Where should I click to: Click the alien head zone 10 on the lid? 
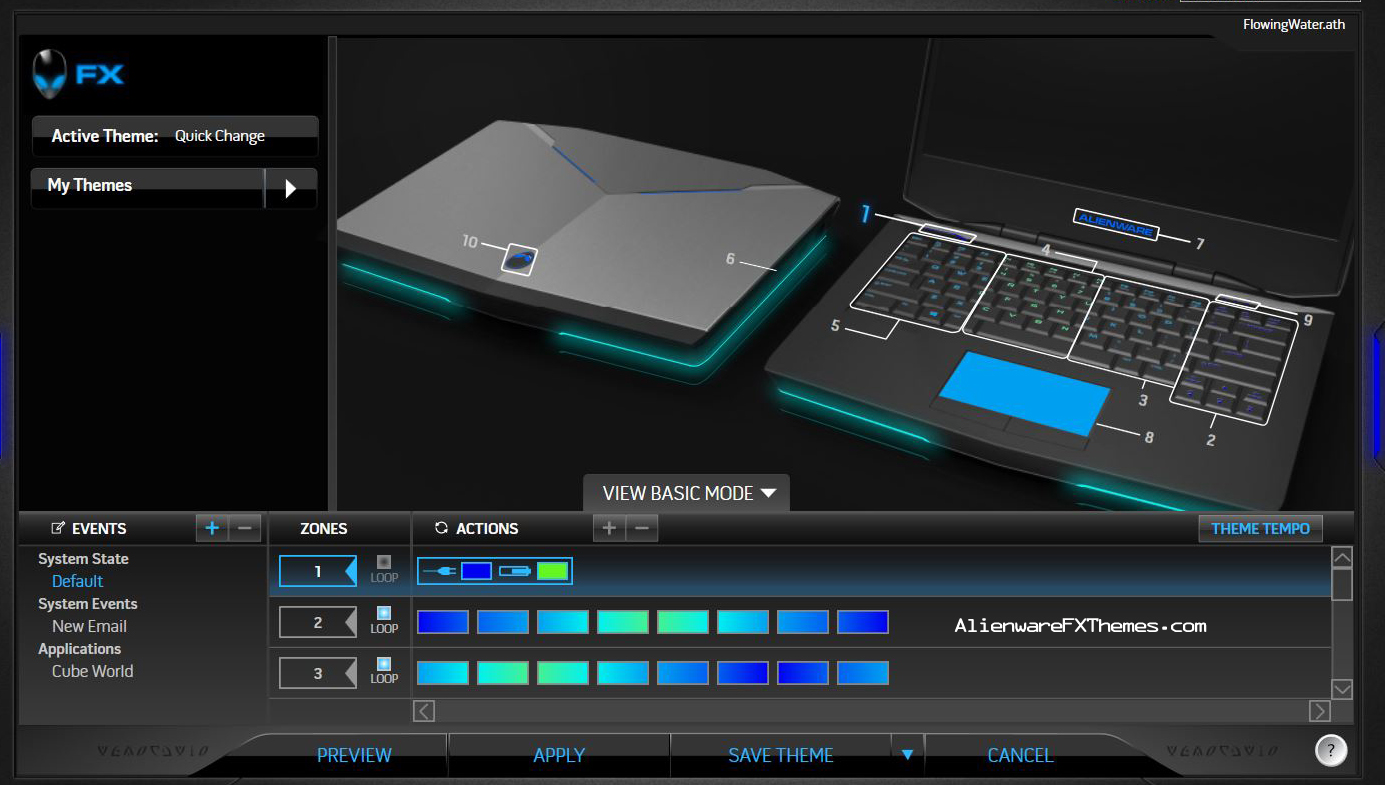pyautogui.click(x=518, y=260)
